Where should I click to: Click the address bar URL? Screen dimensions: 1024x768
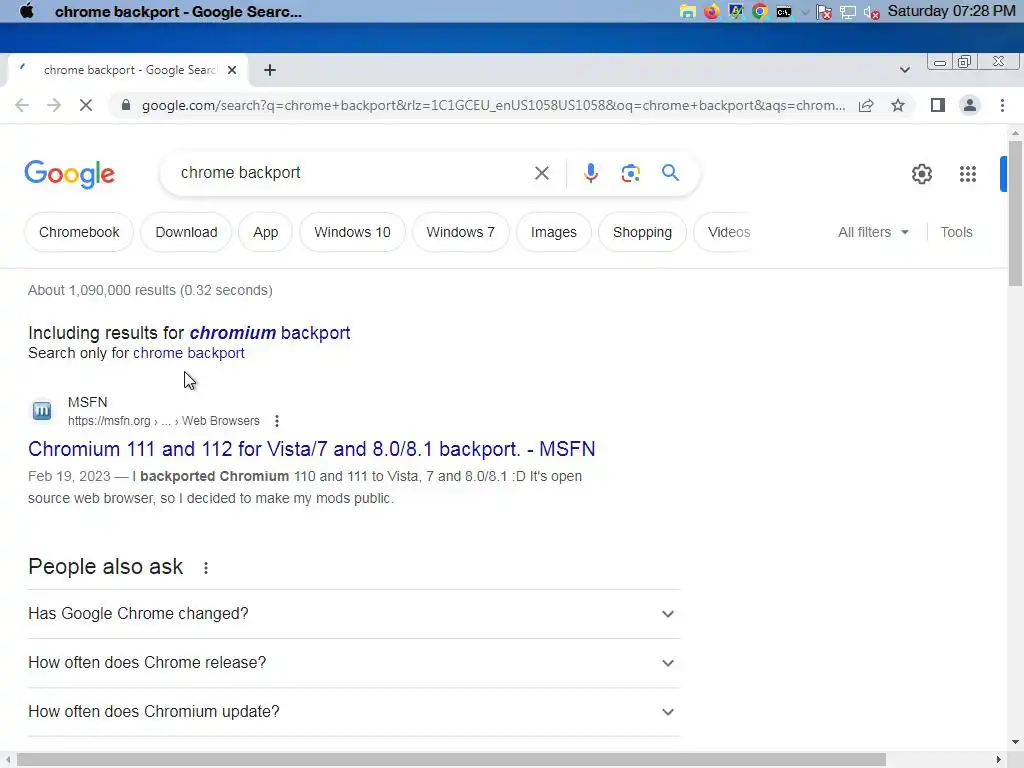(493, 105)
